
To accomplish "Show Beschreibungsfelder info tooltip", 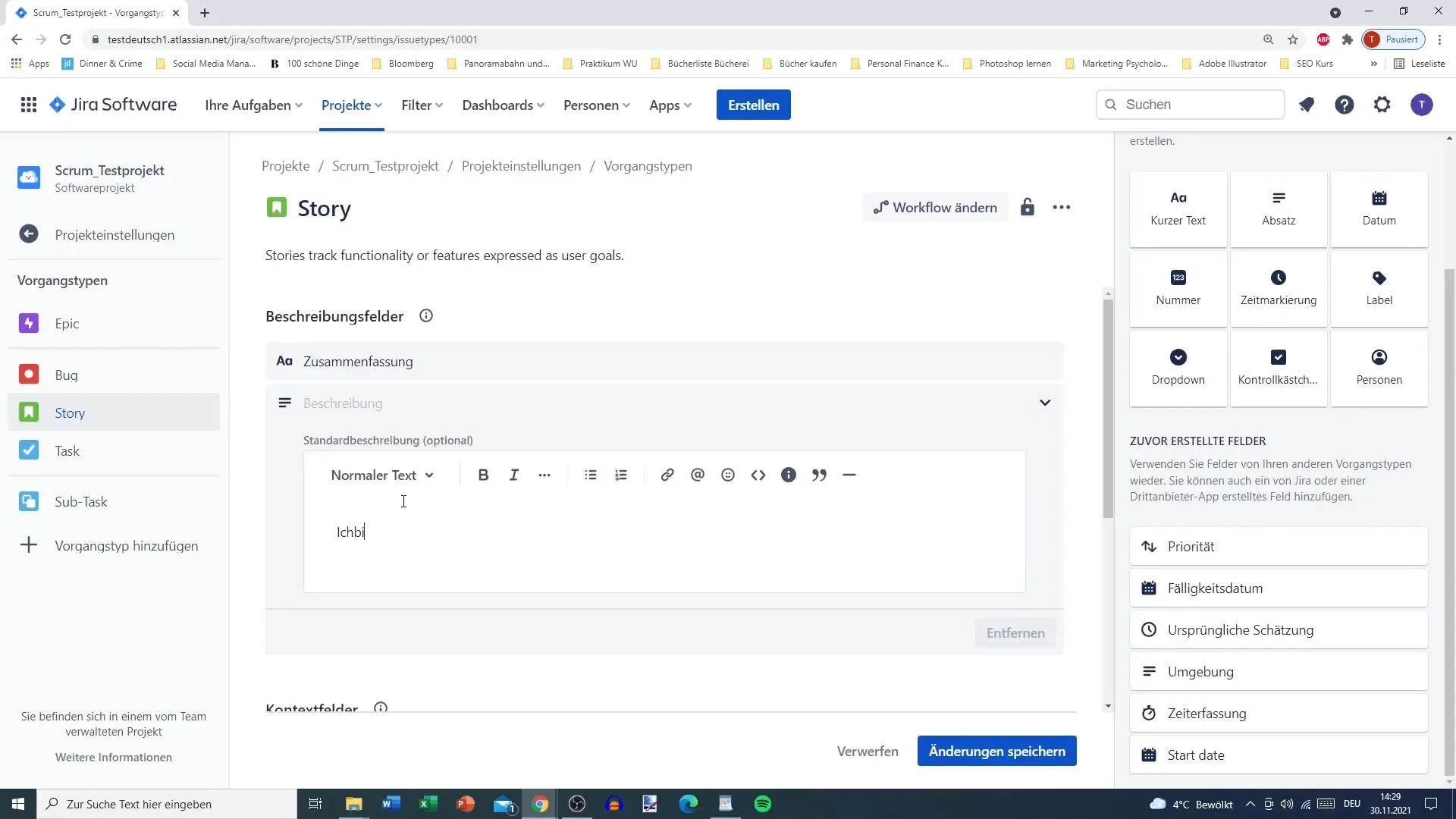I will pyautogui.click(x=426, y=316).
